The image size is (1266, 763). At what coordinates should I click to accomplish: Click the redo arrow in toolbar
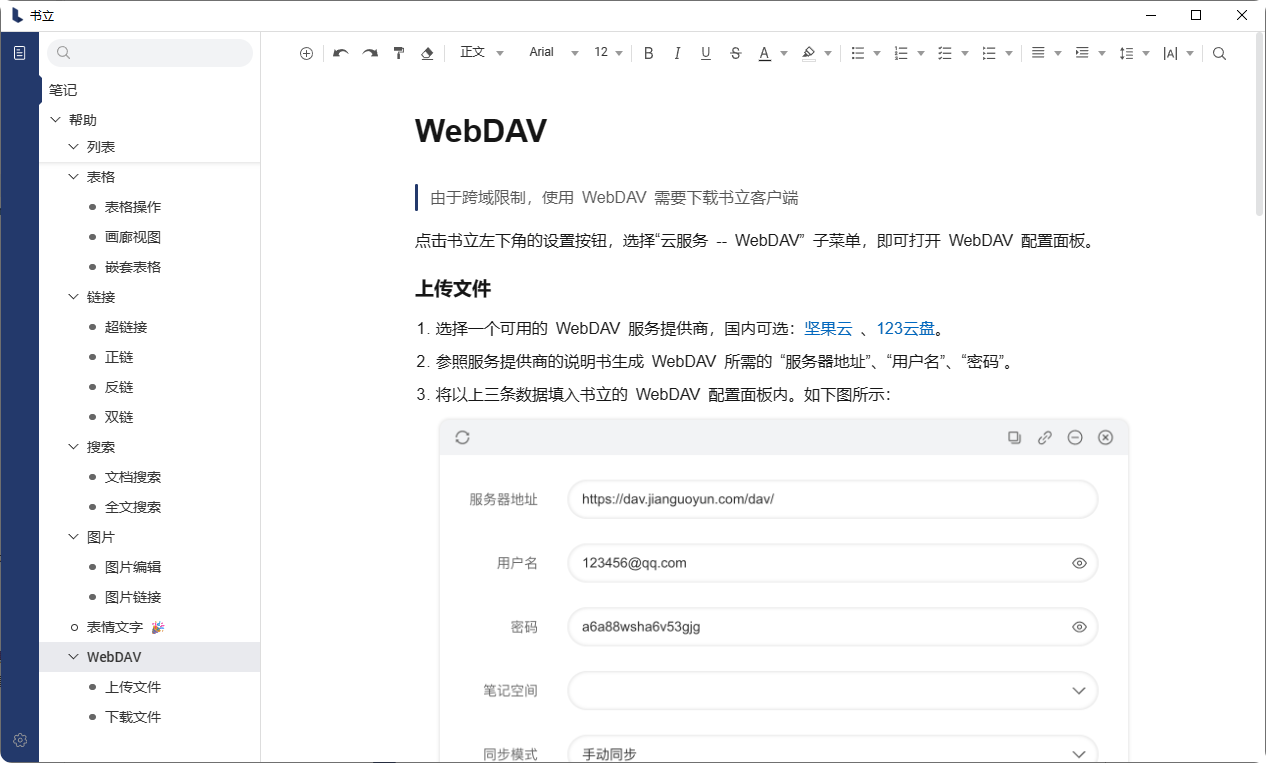point(370,53)
